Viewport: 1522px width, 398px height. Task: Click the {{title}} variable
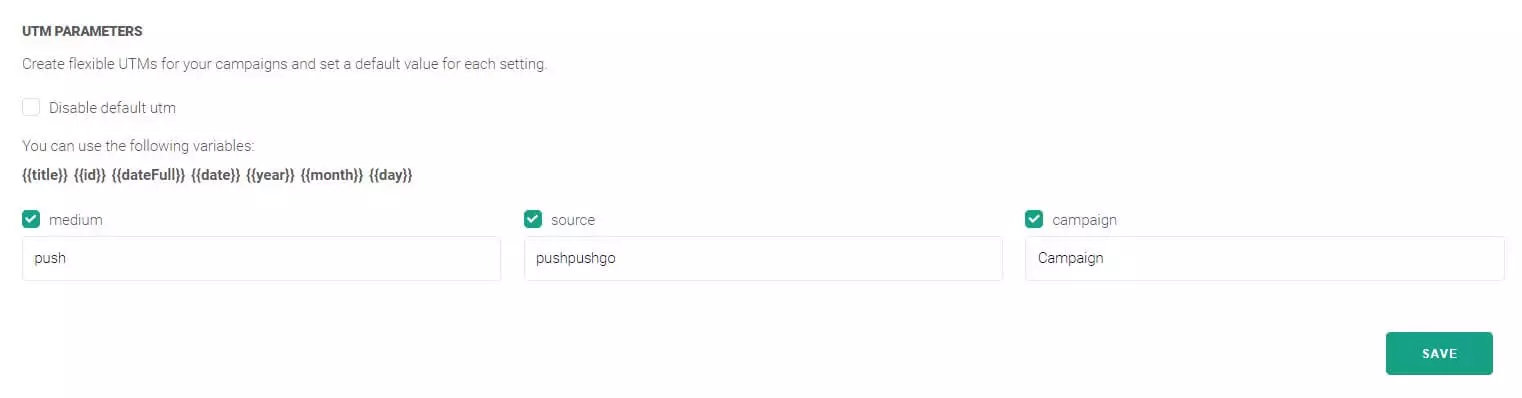click(45, 175)
